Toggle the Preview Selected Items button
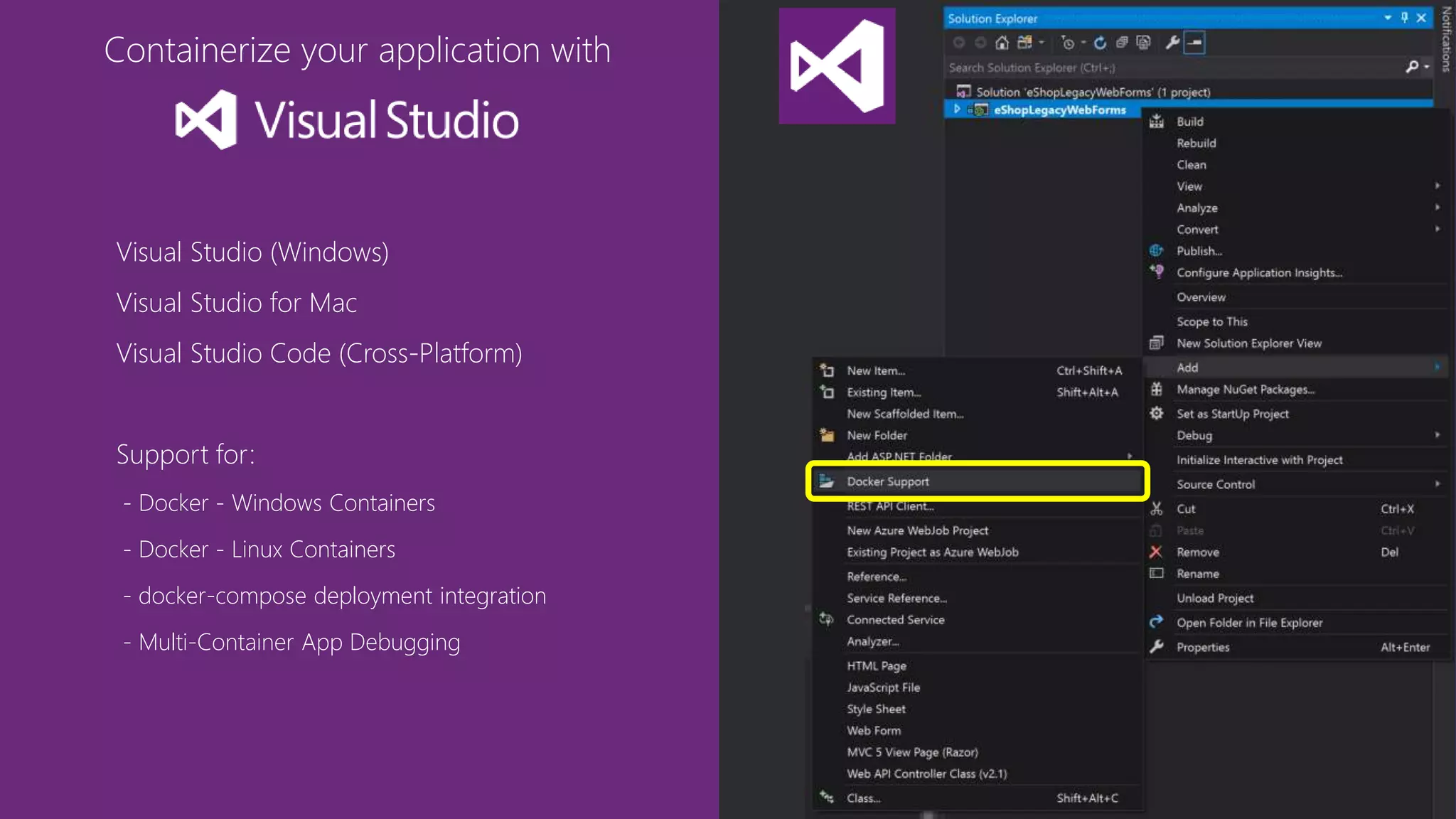The width and height of the screenshot is (1456, 819). (x=1195, y=43)
